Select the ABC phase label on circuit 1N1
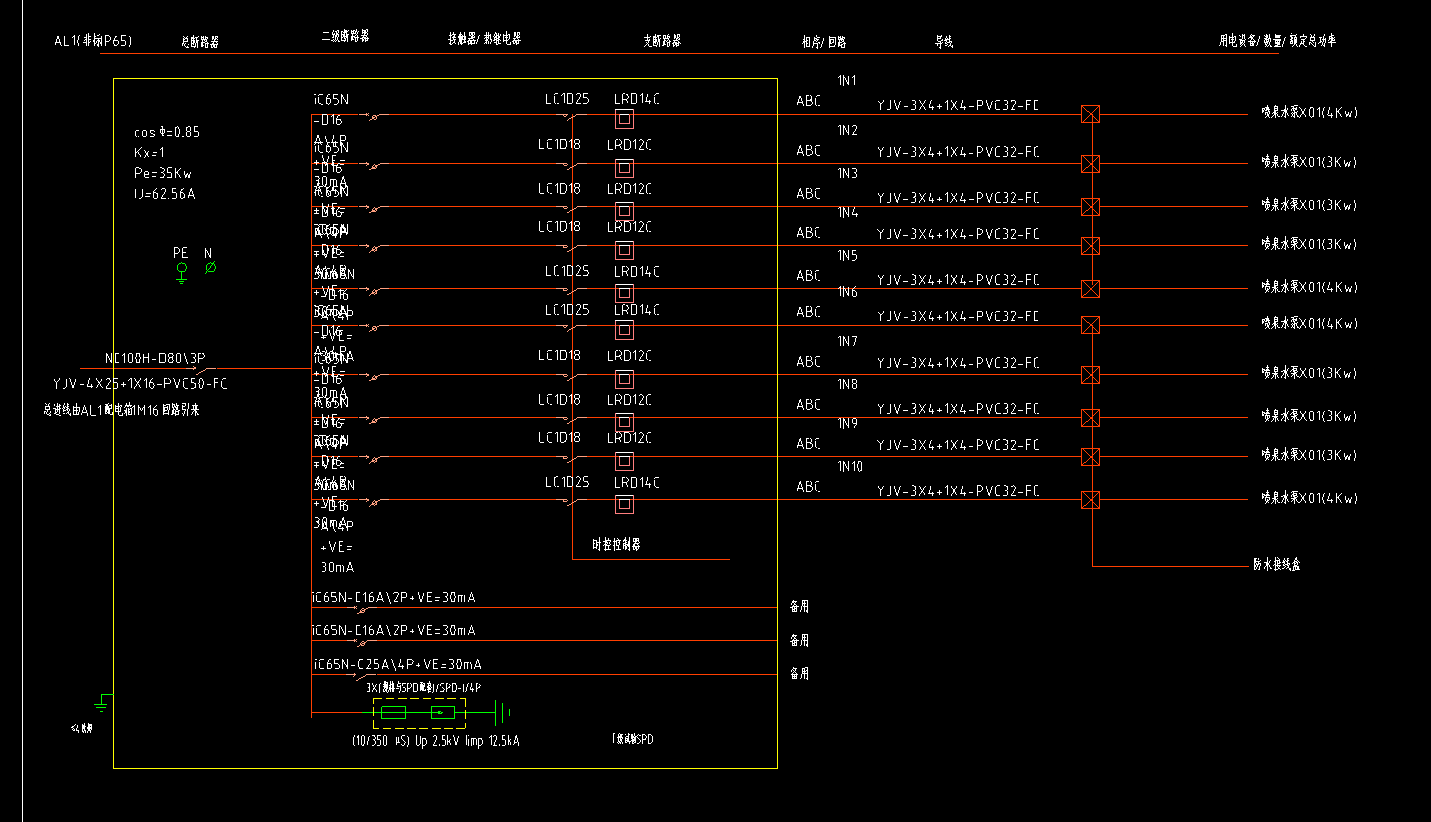The height and width of the screenshot is (822, 1431). coord(808,101)
